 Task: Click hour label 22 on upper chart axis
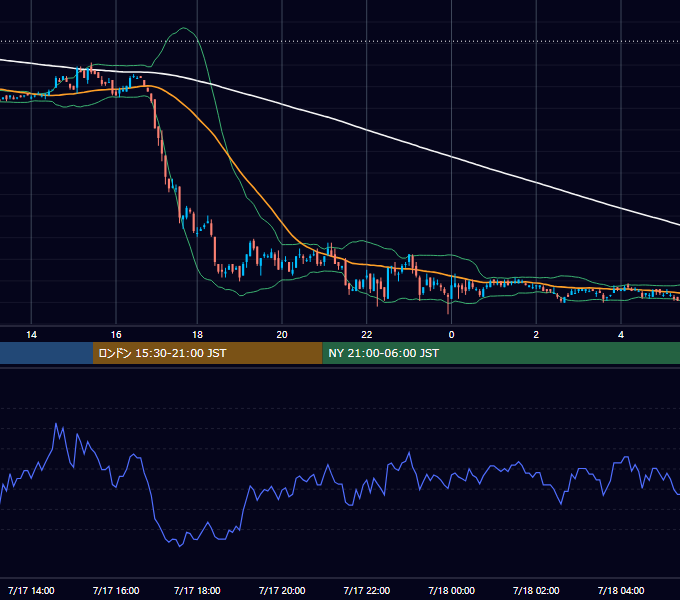(367, 335)
